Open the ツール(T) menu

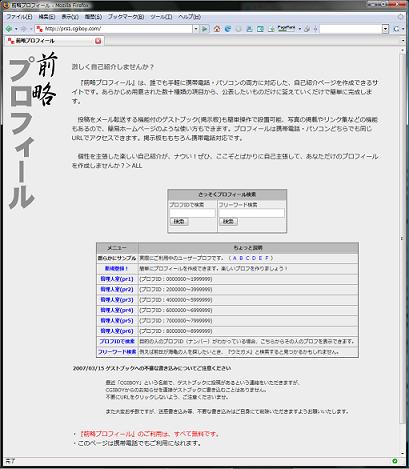click(x=161, y=17)
